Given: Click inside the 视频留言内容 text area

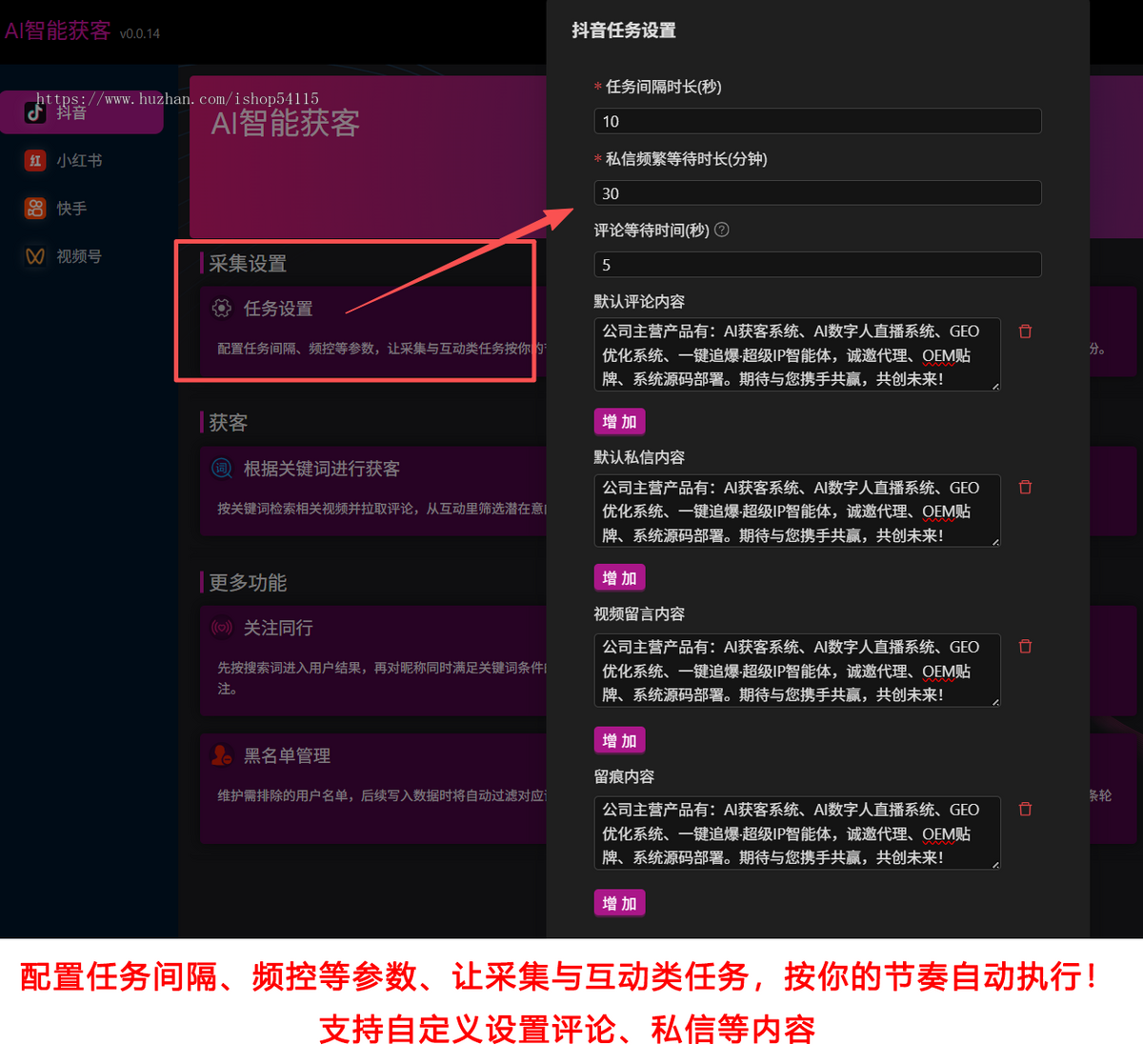Looking at the screenshot, I should click(797, 670).
